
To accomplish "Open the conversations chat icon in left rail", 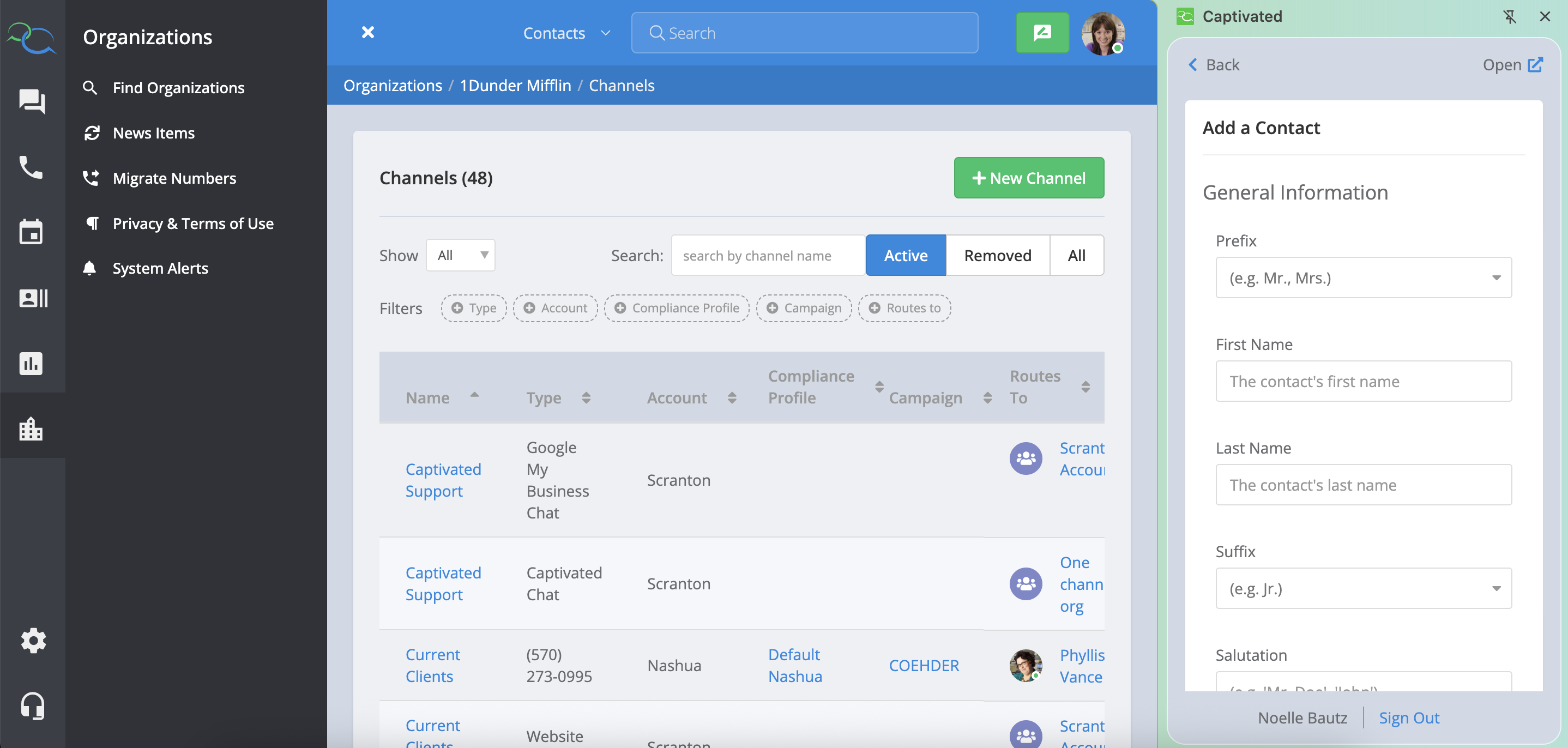I will point(32,101).
